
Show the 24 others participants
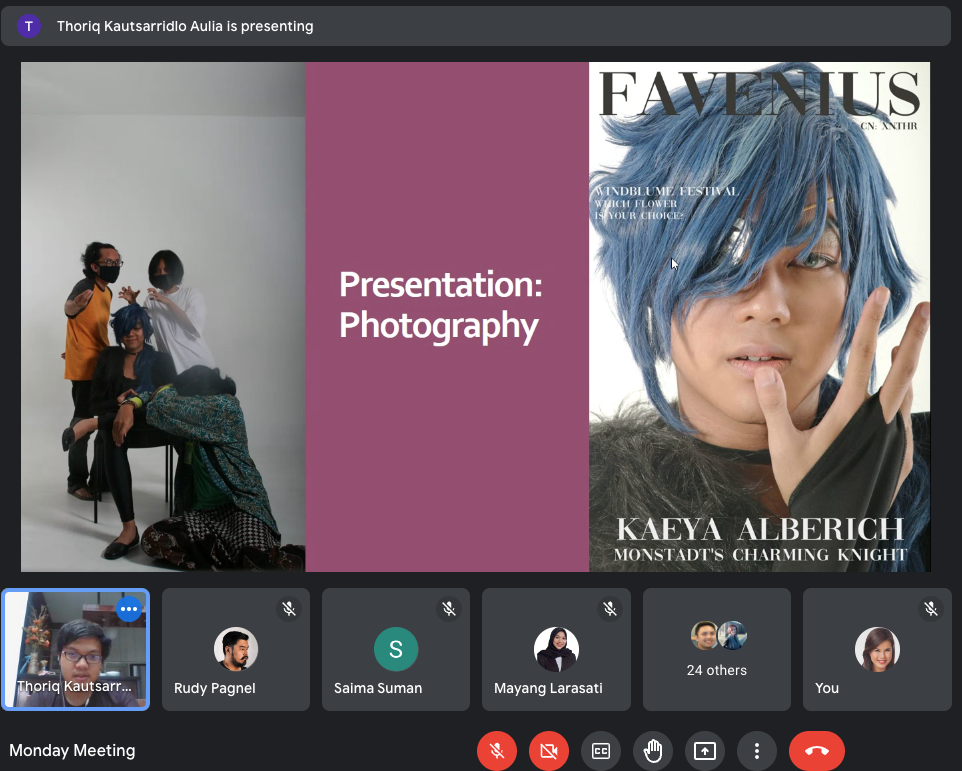tap(717, 650)
